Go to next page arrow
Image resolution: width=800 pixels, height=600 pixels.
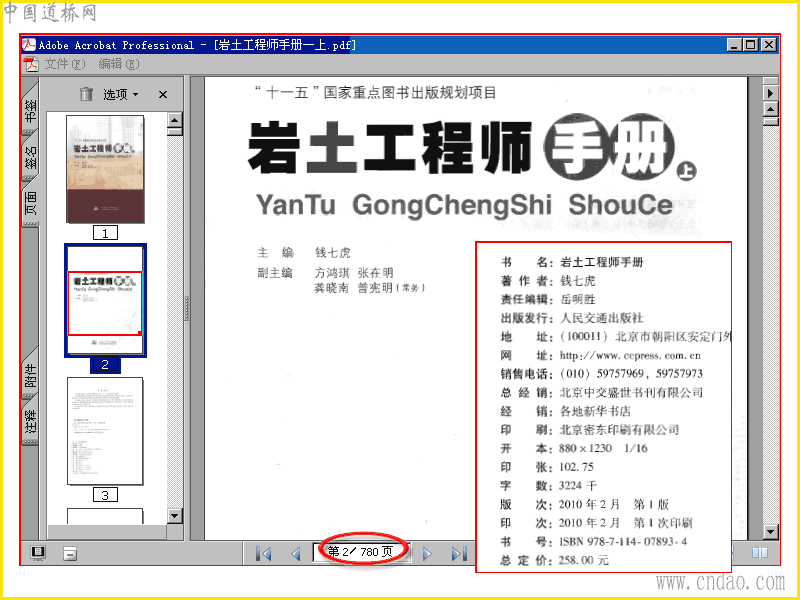(427, 553)
